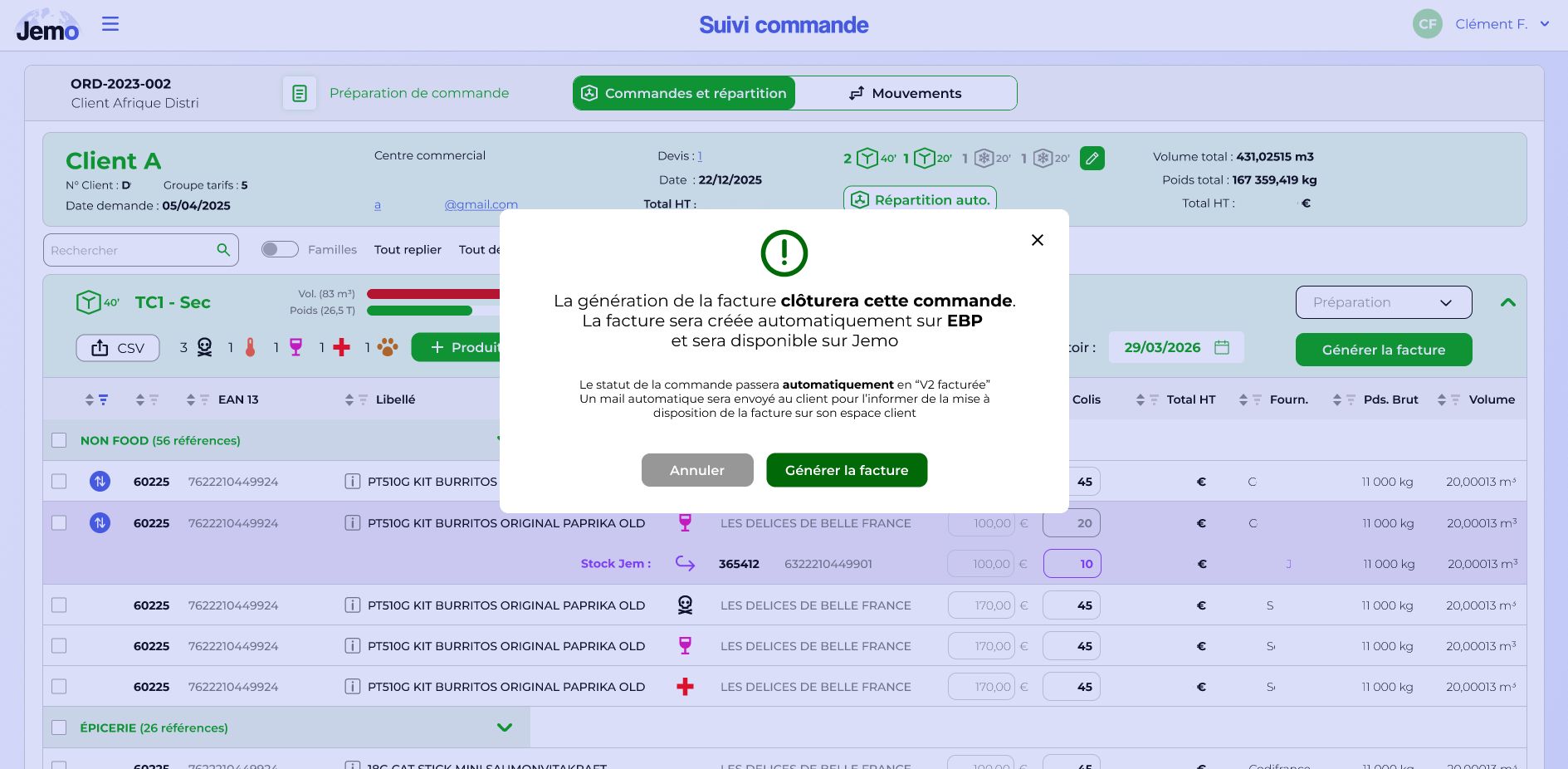
Task: Toggle the Familles switch
Action: pos(280,249)
